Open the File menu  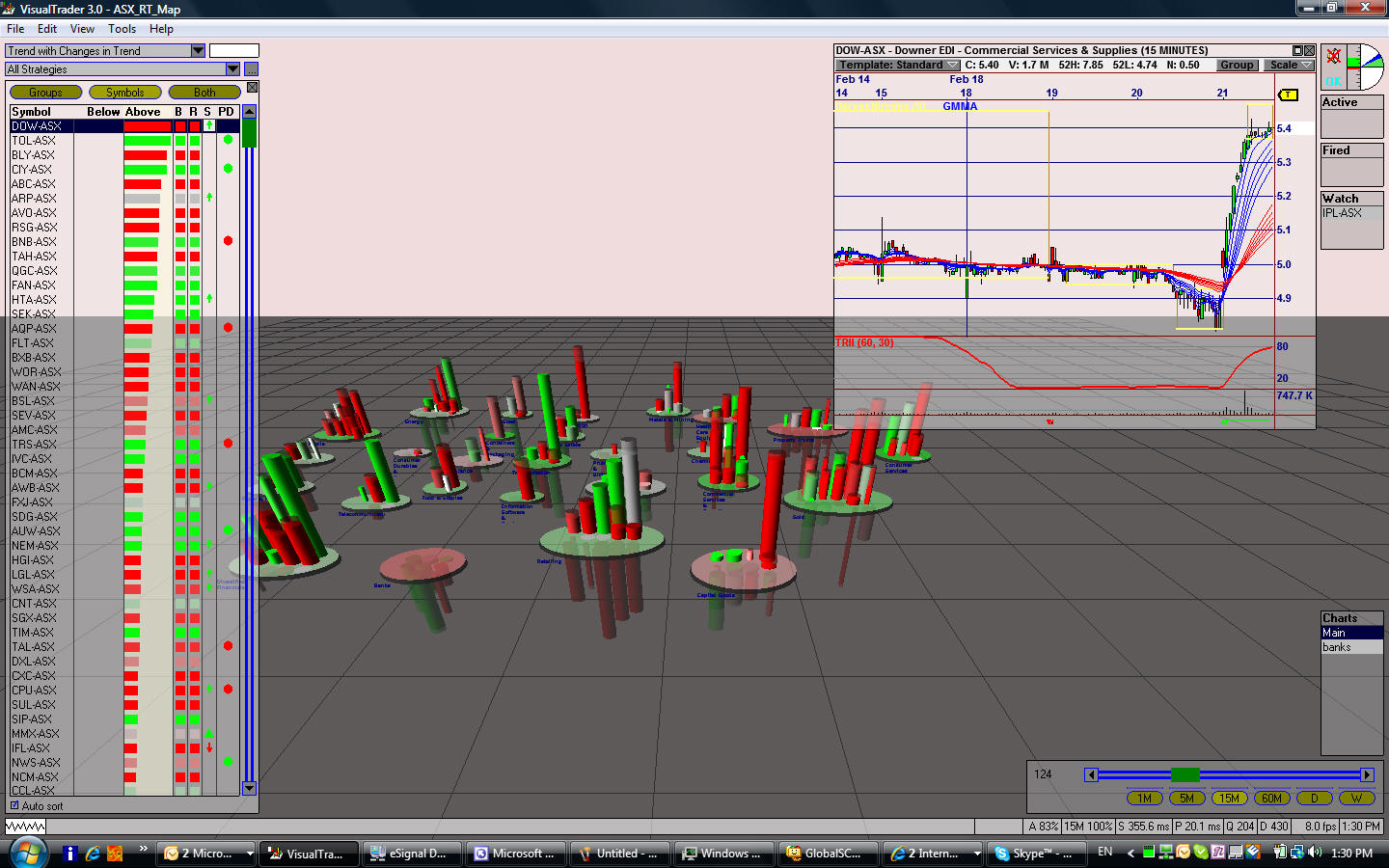pos(15,29)
